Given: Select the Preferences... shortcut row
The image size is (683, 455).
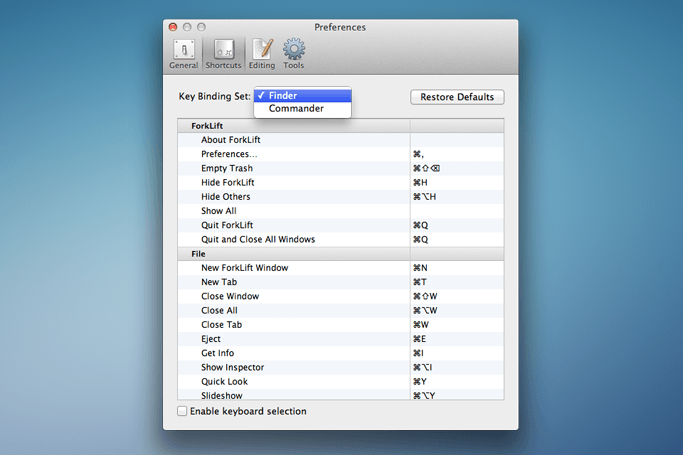Looking at the screenshot, I should tap(341, 154).
